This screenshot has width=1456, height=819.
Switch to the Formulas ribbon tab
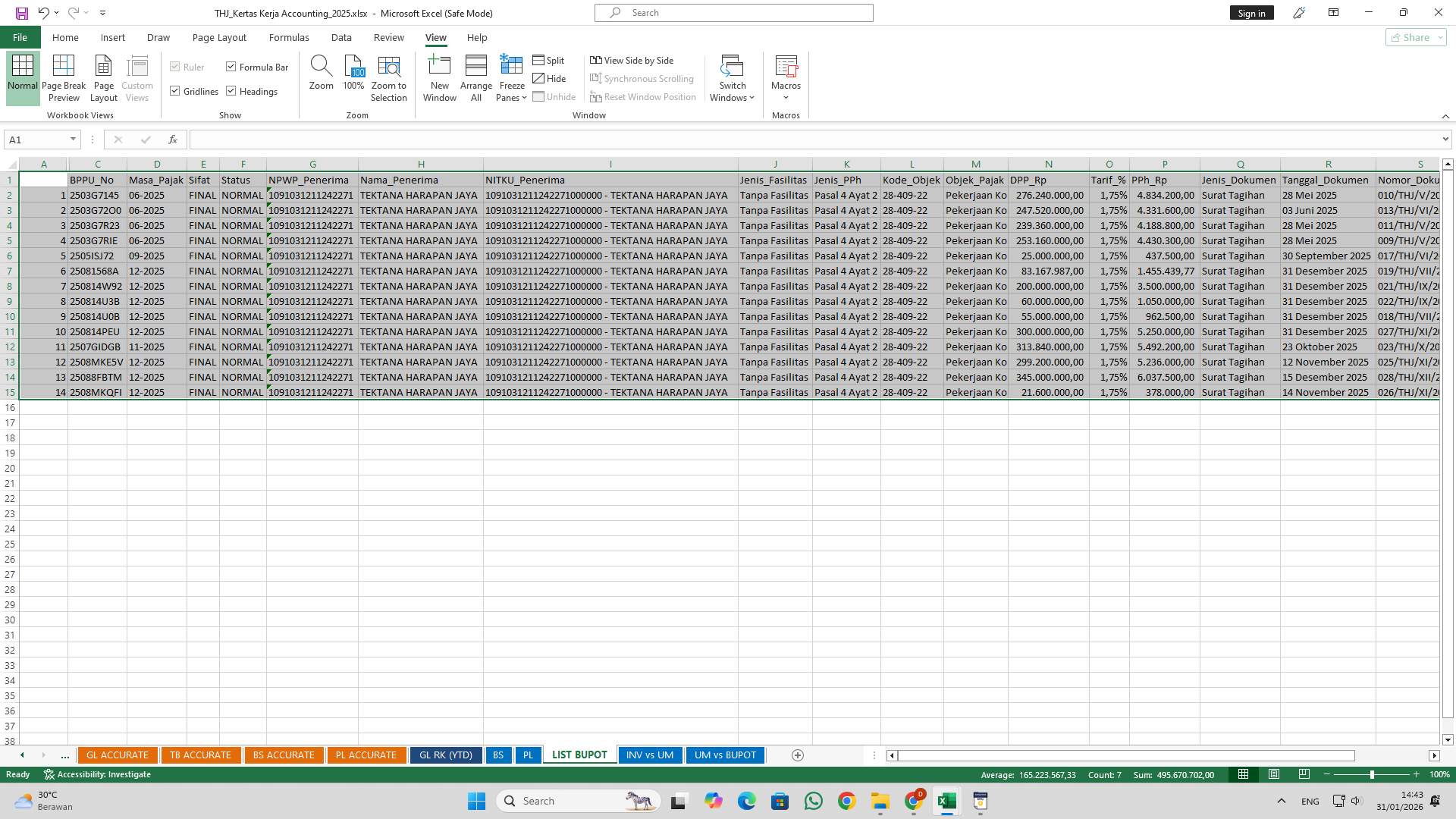pyautogui.click(x=289, y=37)
